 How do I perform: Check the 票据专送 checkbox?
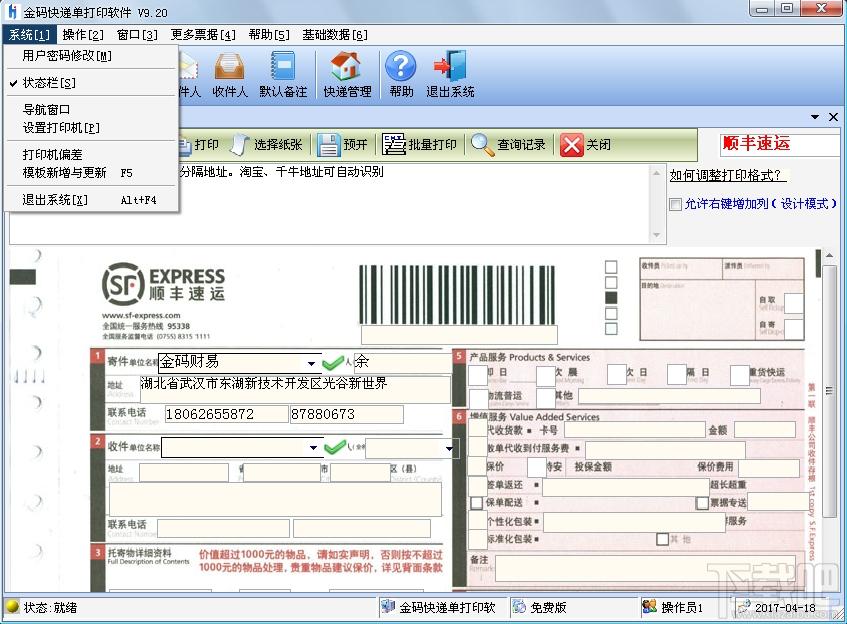click(702, 503)
